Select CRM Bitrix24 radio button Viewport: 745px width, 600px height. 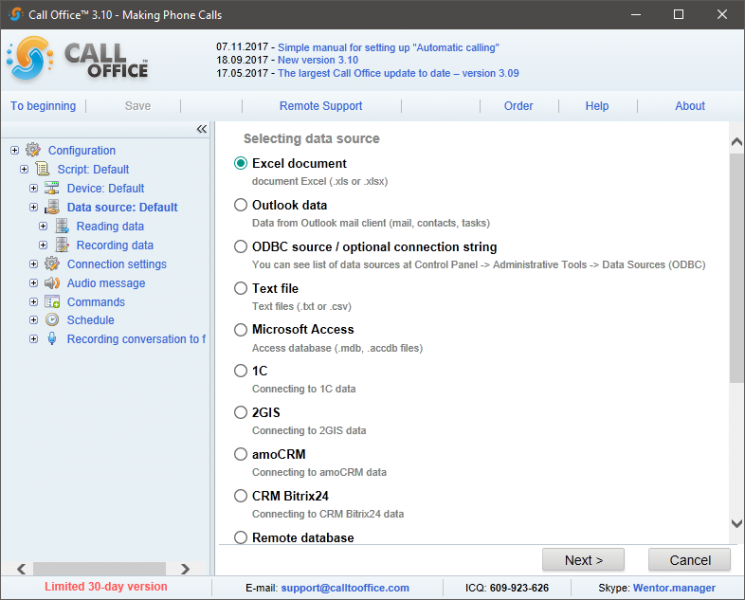(x=240, y=496)
